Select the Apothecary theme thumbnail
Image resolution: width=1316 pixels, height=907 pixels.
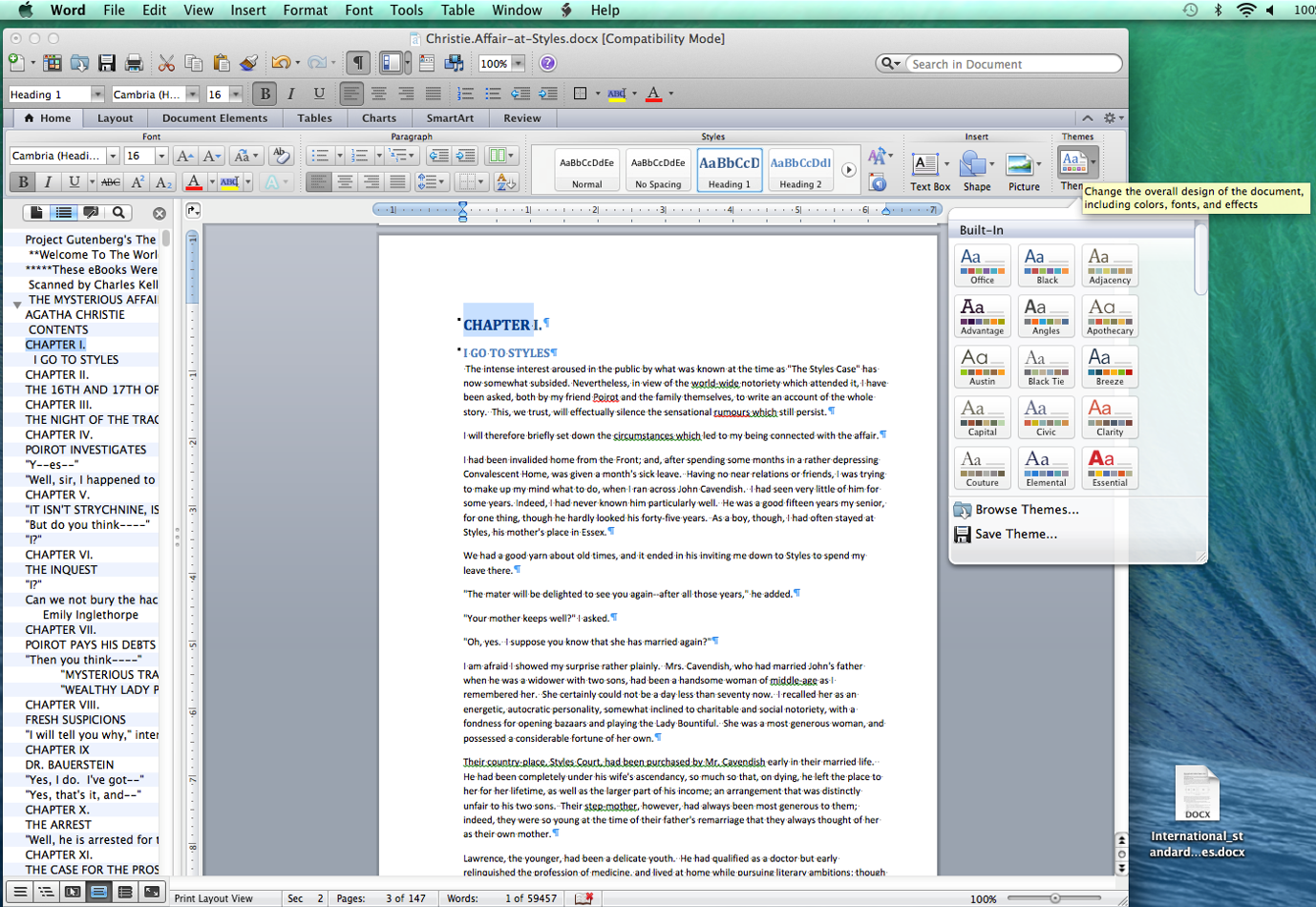click(x=1109, y=316)
